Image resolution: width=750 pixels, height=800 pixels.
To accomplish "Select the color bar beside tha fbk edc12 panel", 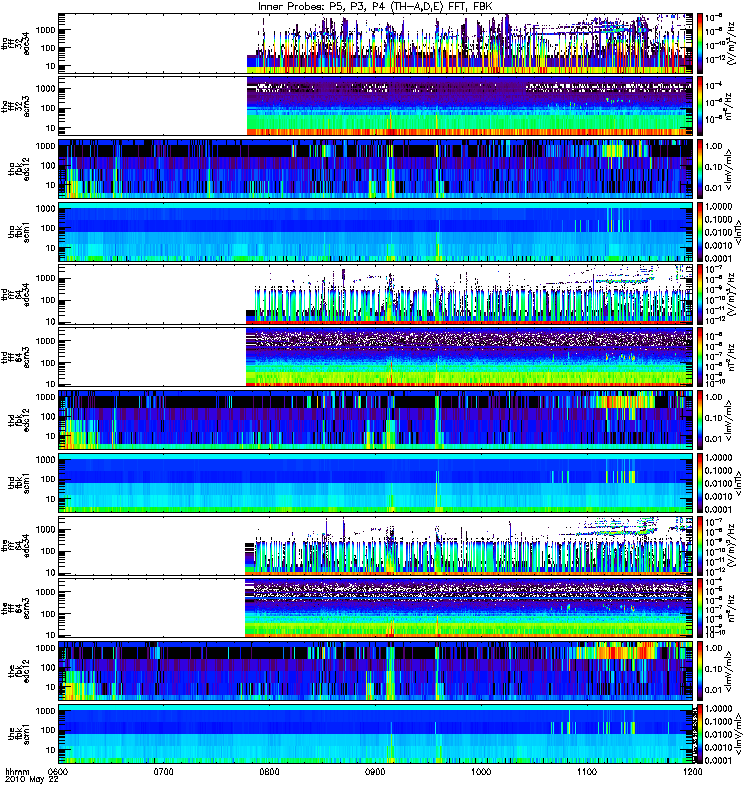I will point(700,169).
